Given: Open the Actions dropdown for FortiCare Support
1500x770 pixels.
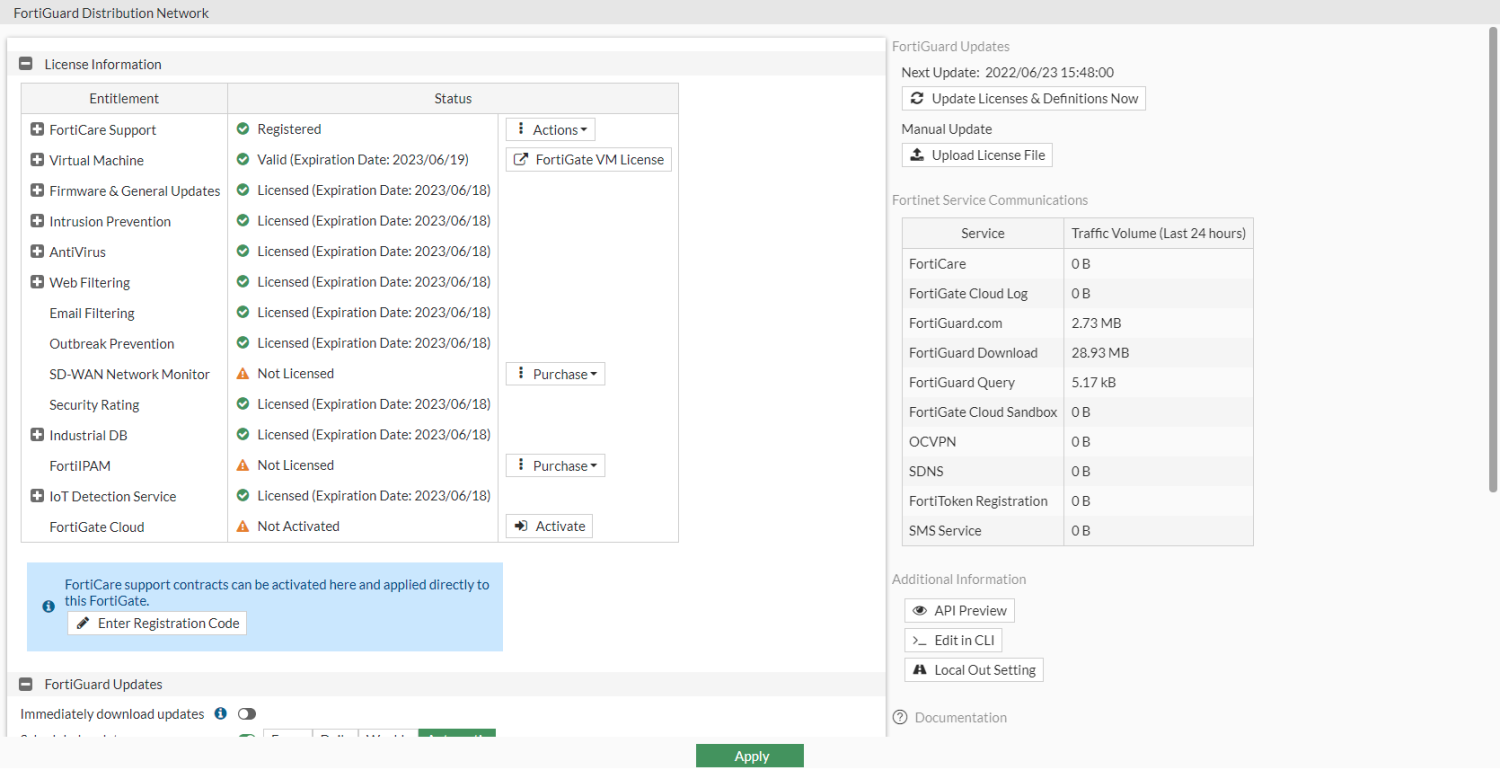Looking at the screenshot, I should coord(549,128).
